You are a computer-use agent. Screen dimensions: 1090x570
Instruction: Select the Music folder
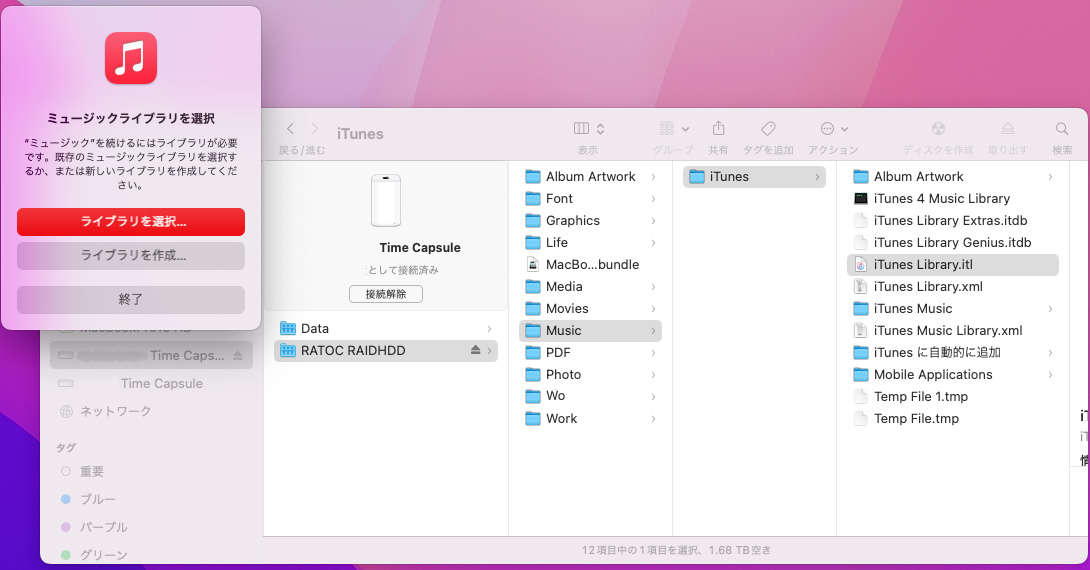click(590, 331)
